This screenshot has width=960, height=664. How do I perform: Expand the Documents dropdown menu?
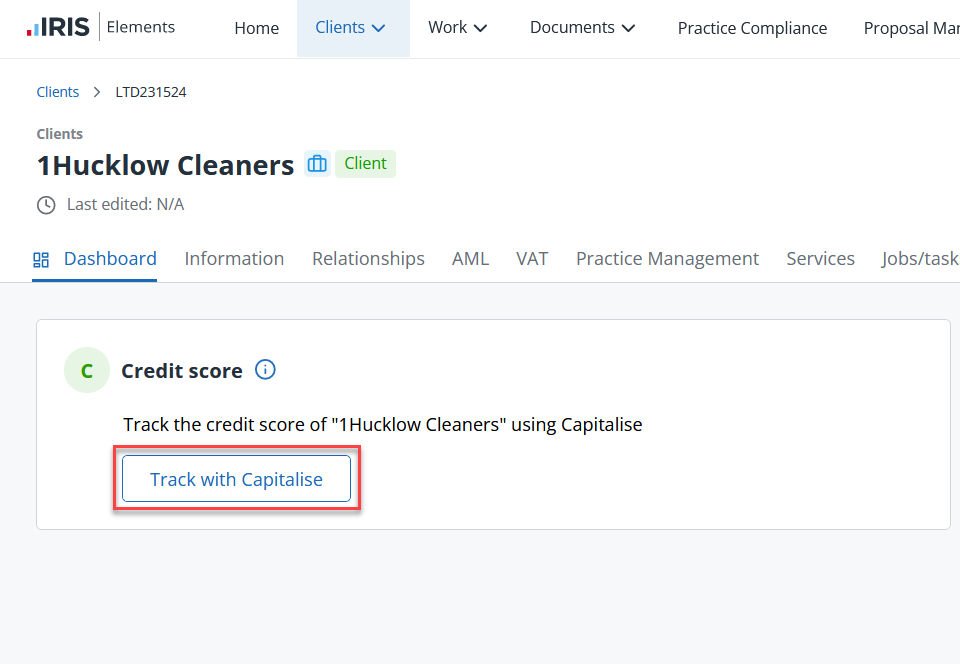583,28
